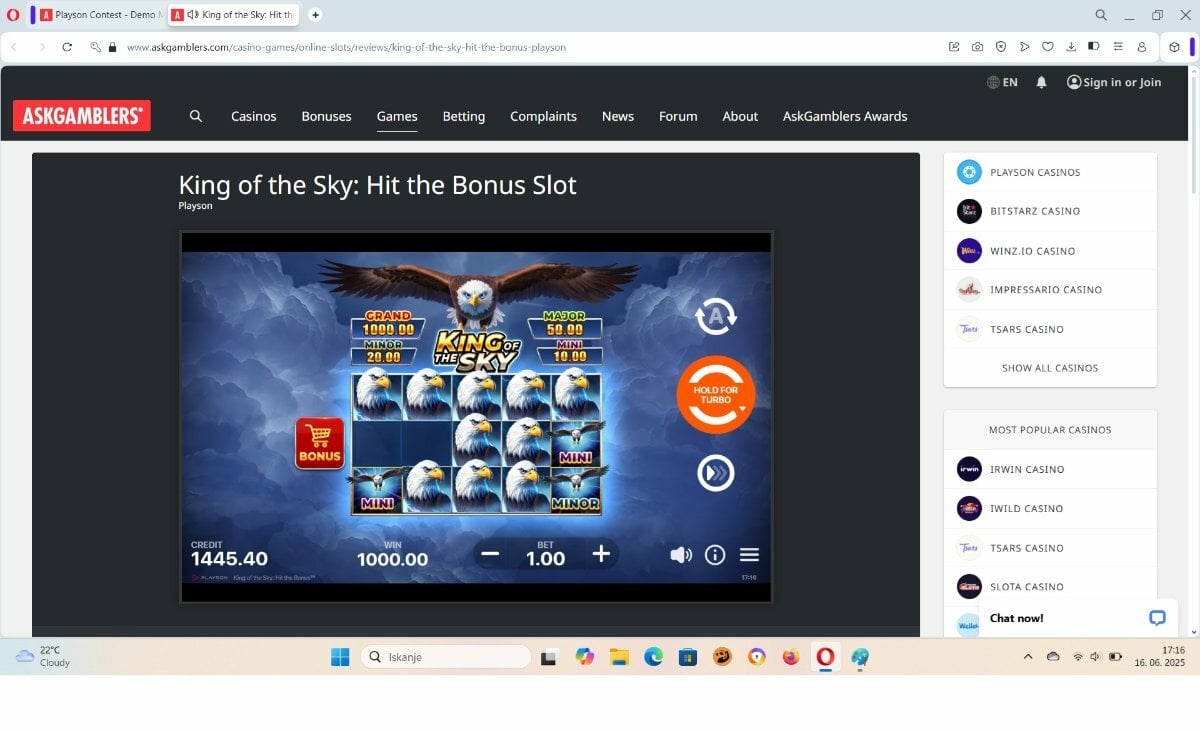Open AskGamblers Awards page
1200x731 pixels.
845,116
